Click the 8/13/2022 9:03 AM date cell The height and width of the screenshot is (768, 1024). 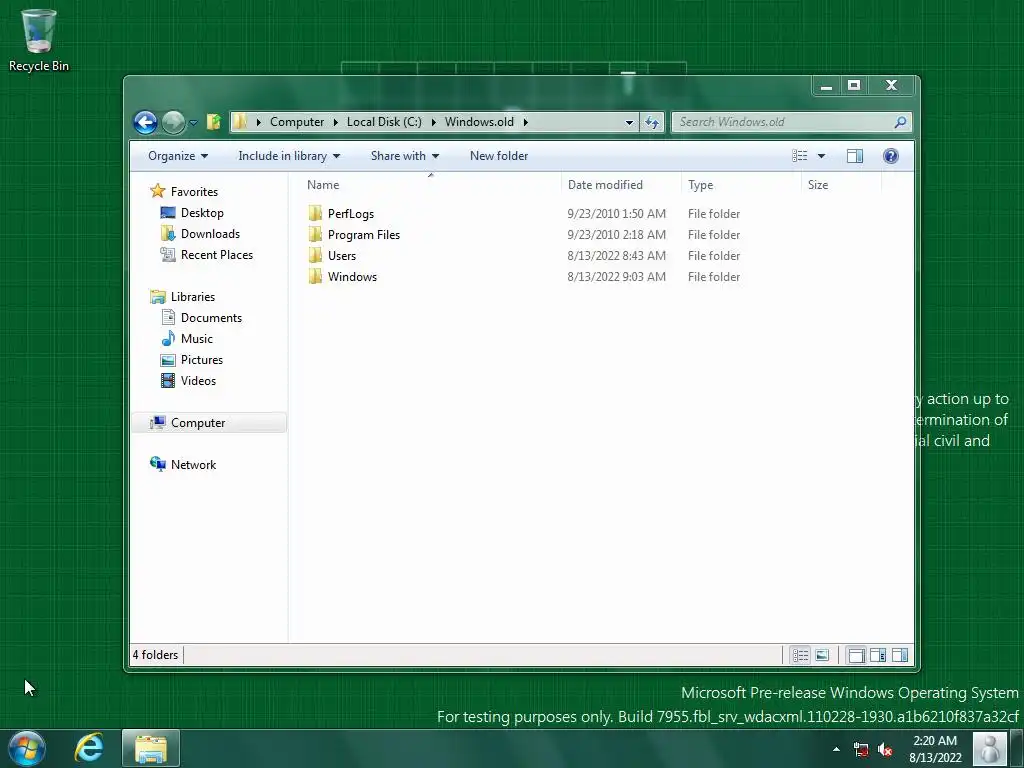tap(616, 276)
